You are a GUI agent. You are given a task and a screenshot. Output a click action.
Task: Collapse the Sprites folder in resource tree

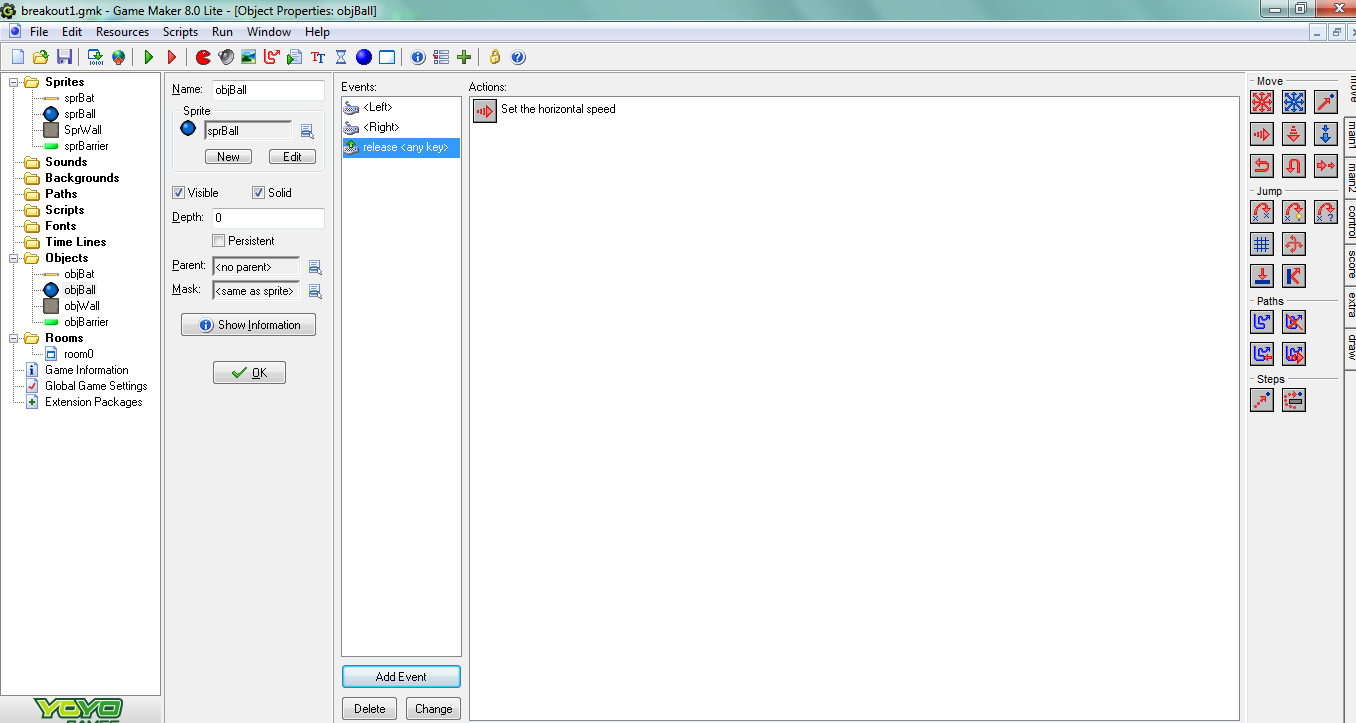(15, 82)
